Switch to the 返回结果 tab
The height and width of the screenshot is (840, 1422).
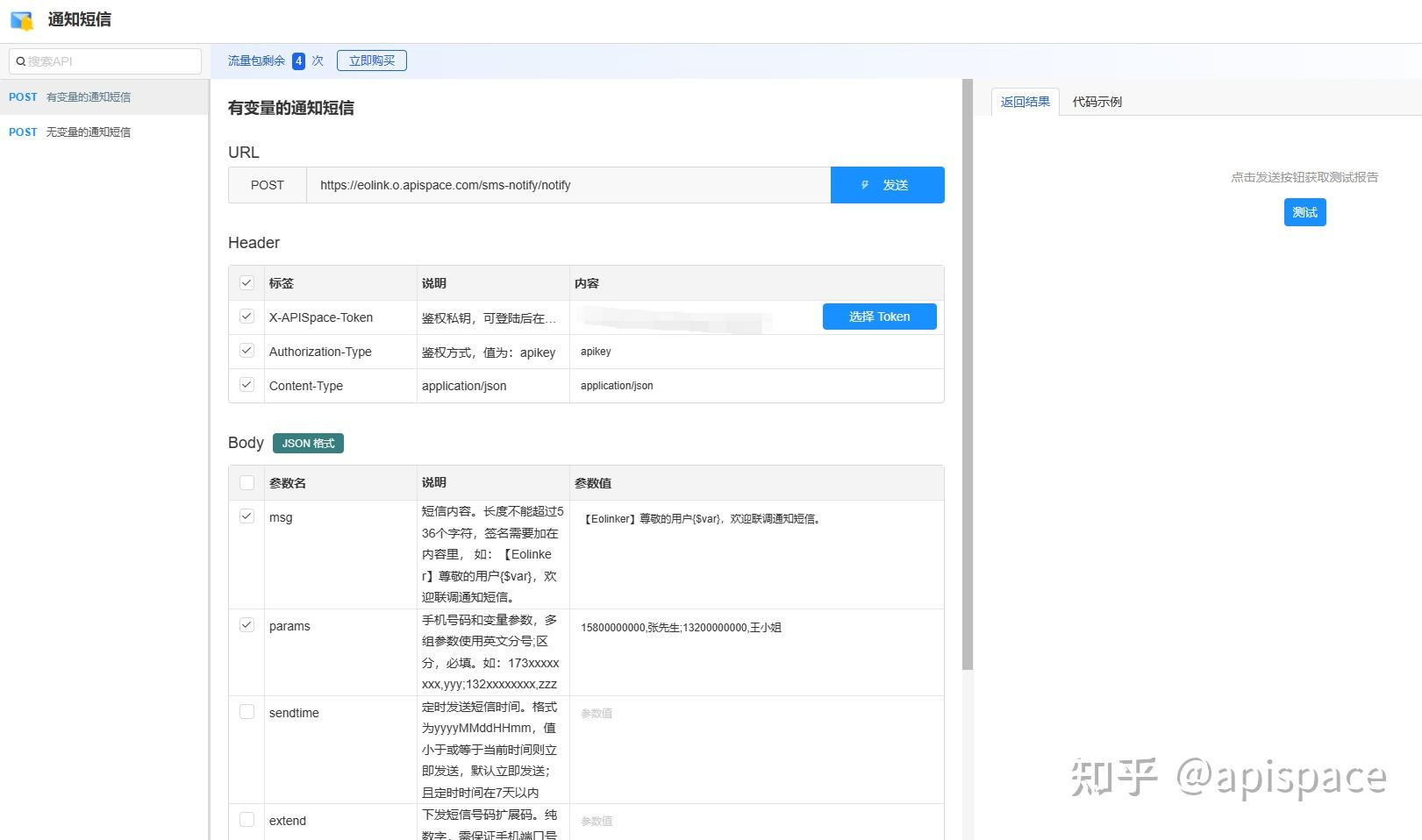1025,102
